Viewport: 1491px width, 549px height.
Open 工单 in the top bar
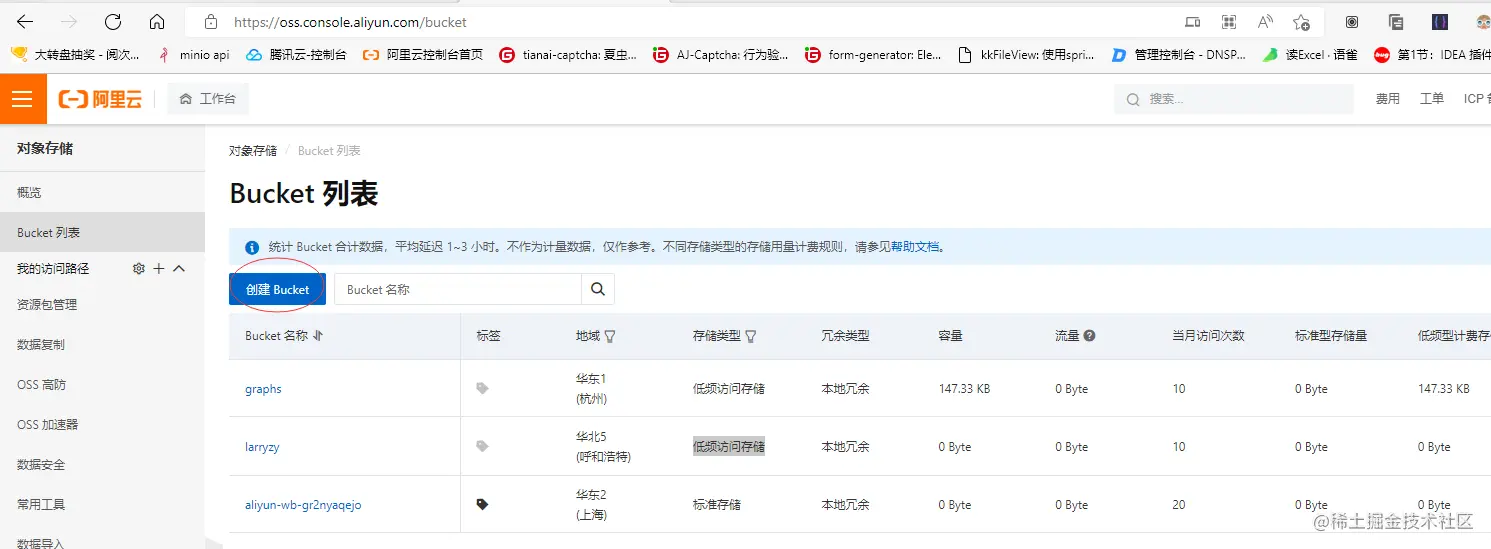point(1432,99)
